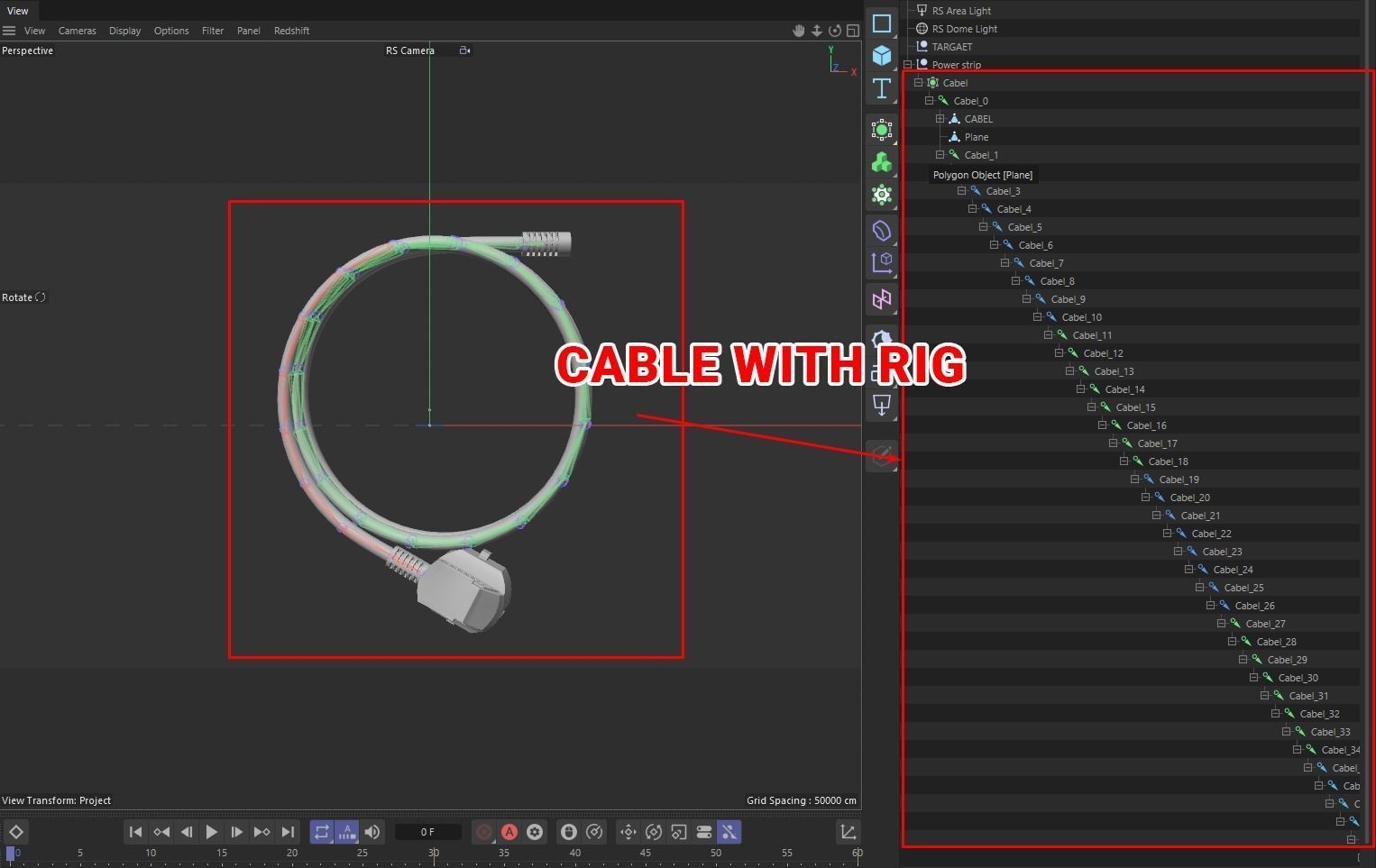Screen dimensions: 1376x868
Task: Select the pink symmetry object icon
Action: pos(882,299)
